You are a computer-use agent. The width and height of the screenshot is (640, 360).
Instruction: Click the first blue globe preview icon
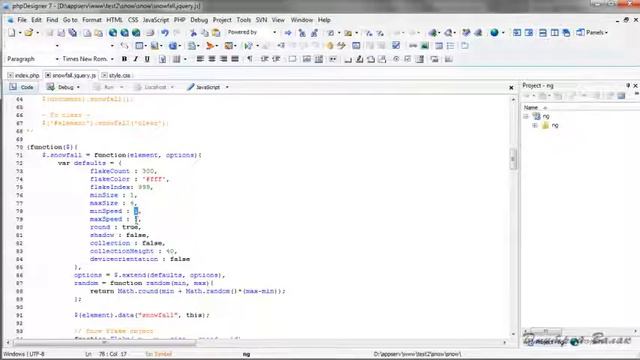(x=113, y=33)
